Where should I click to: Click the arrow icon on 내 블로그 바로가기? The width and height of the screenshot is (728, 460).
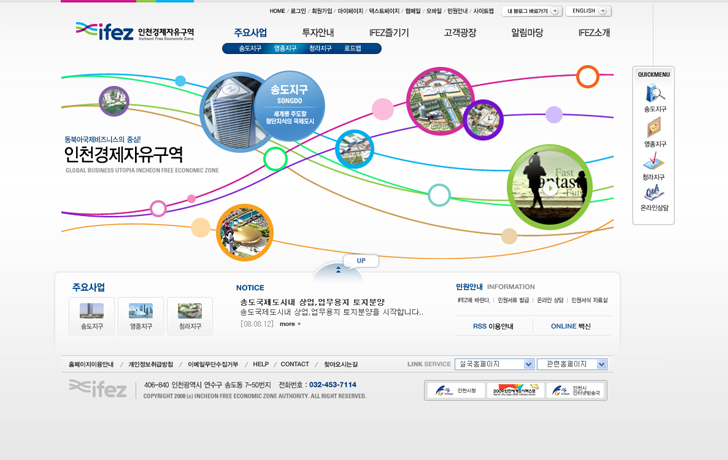coord(554,11)
